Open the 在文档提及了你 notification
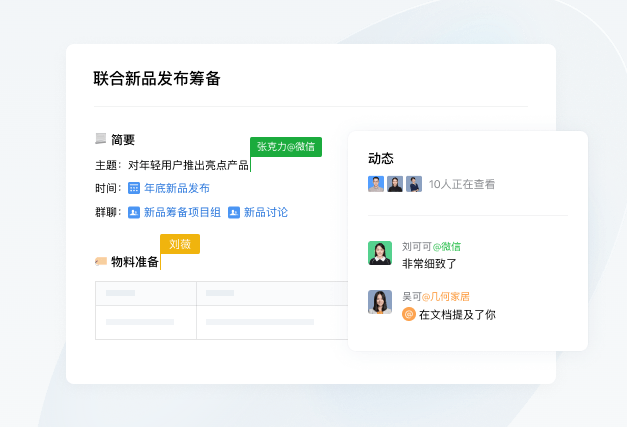627x427 pixels. 457,315
